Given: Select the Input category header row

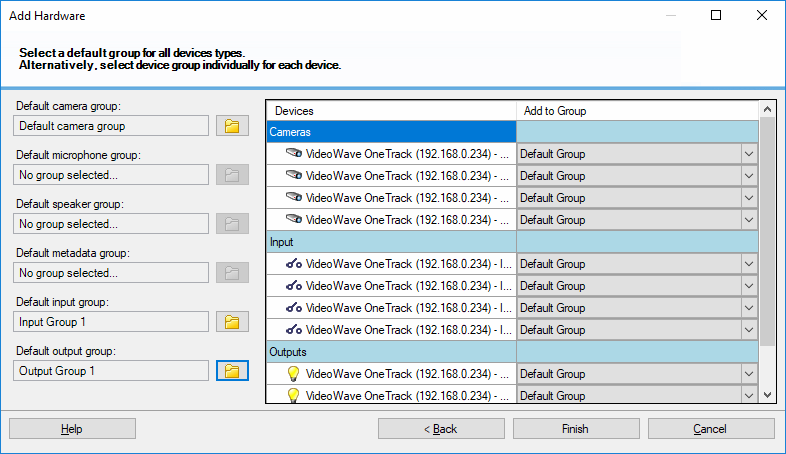Looking at the screenshot, I should 512,242.
